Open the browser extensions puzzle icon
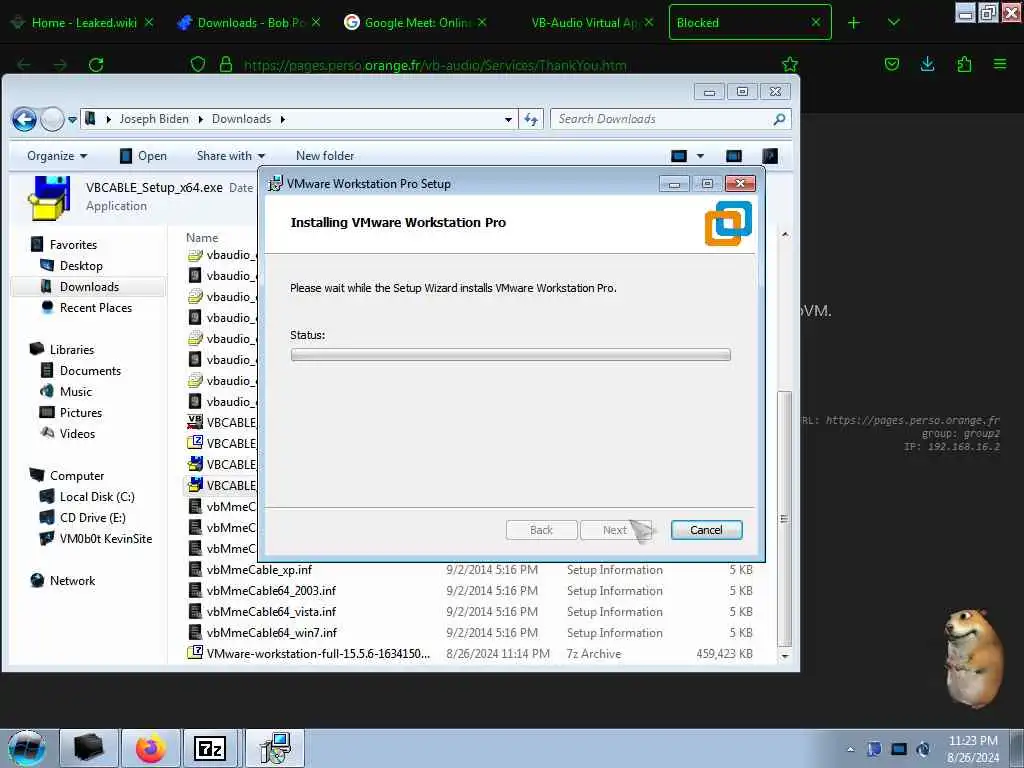 click(964, 64)
